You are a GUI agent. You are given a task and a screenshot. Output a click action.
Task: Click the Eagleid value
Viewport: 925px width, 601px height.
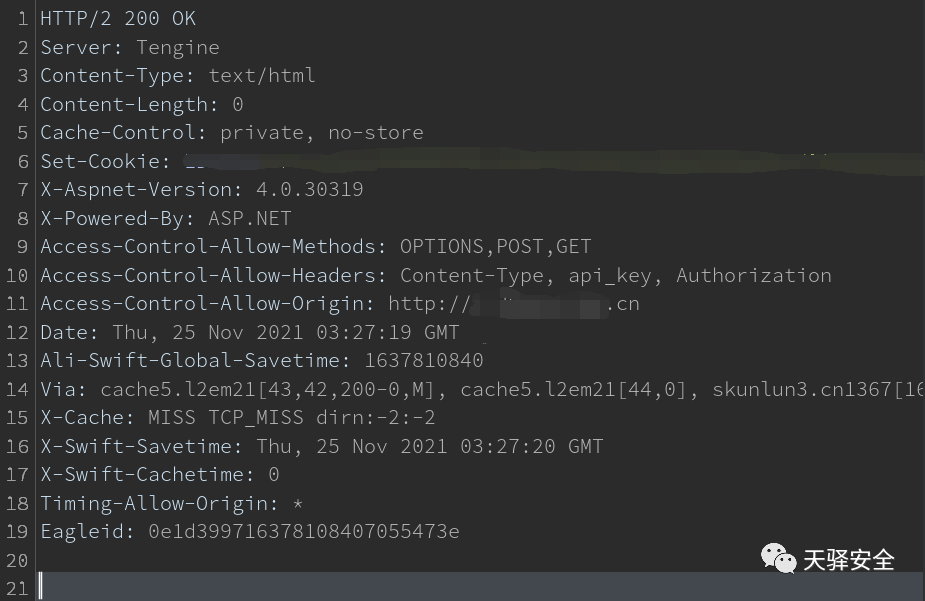(x=303, y=531)
